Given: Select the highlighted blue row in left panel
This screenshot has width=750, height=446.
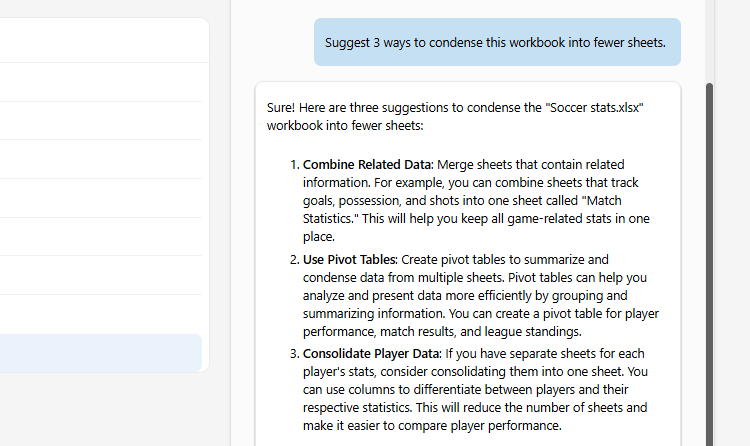Looking at the screenshot, I should pos(100,352).
